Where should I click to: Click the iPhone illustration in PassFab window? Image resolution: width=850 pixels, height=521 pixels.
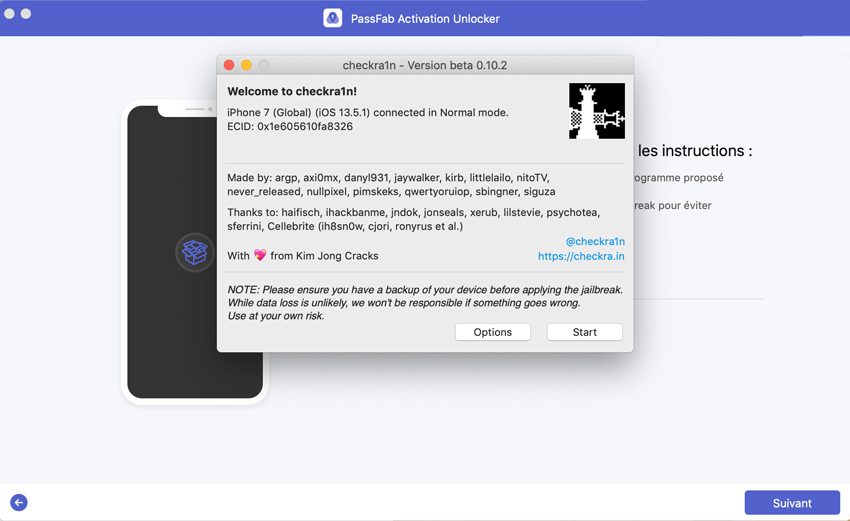point(195,252)
